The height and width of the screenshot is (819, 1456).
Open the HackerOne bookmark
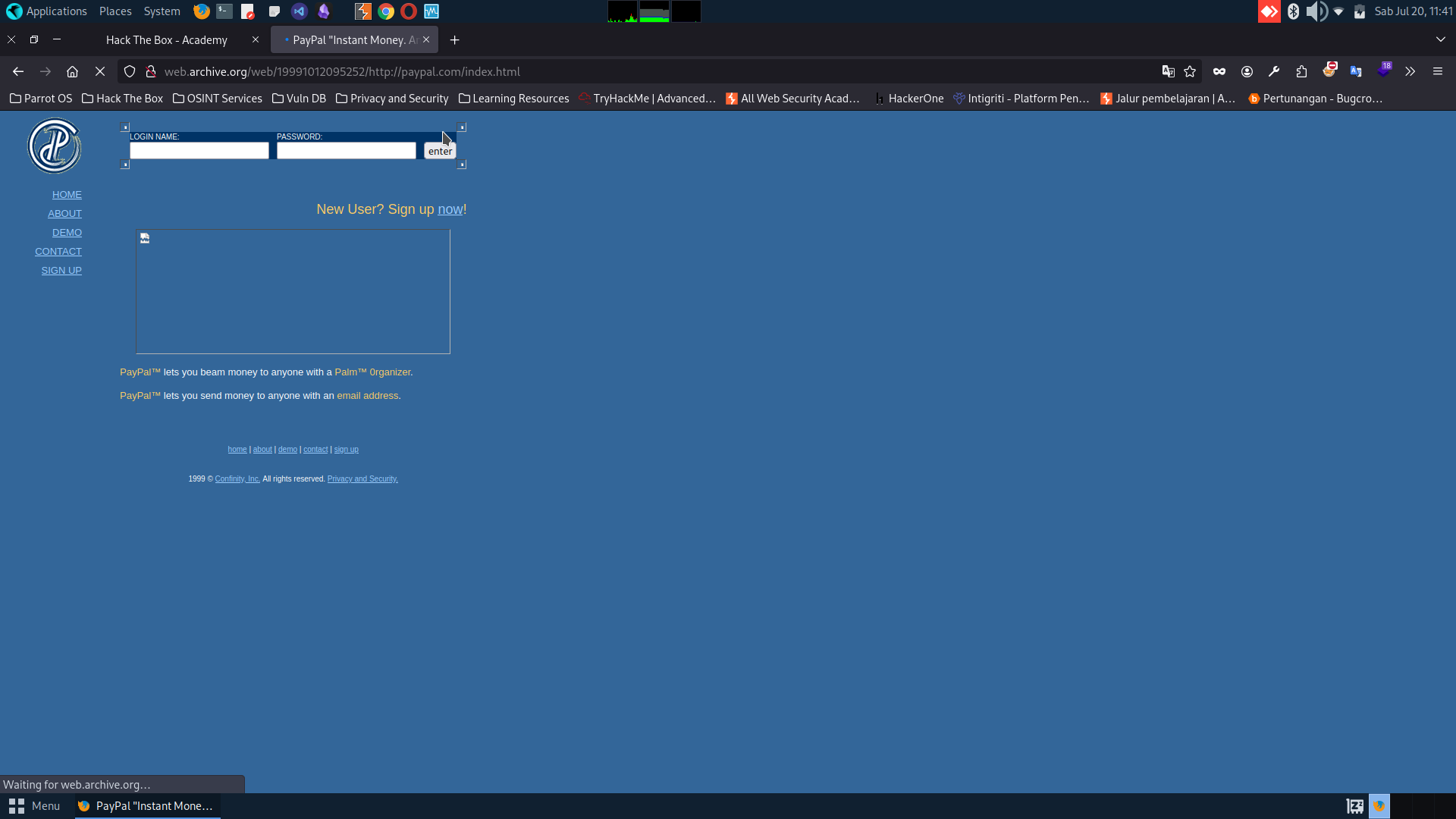point(908,99)
